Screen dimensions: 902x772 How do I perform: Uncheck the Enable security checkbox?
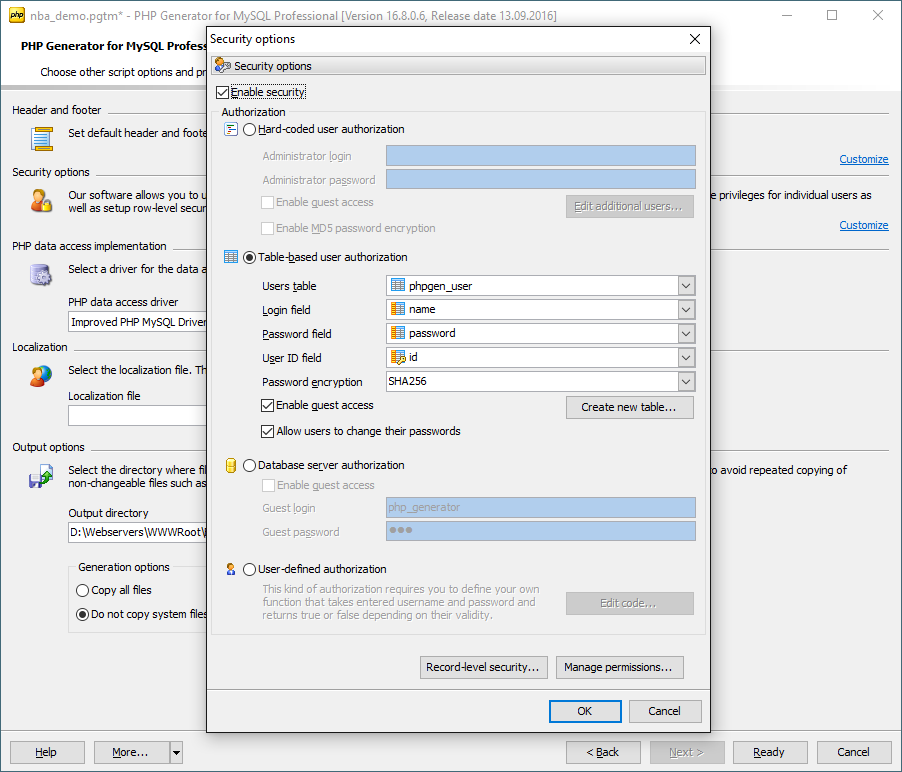[223, 92]
